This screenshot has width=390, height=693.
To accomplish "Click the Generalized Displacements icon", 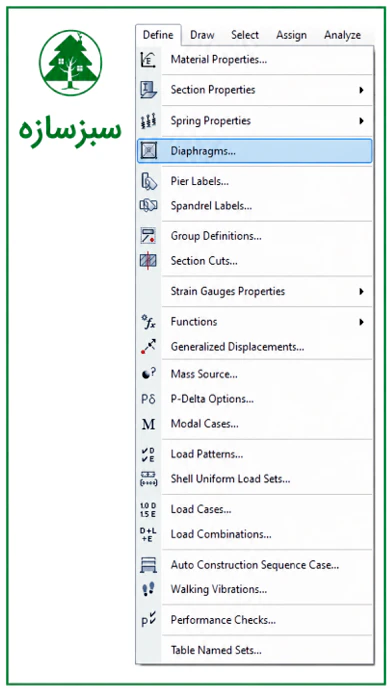I will (x=148, y=346).
